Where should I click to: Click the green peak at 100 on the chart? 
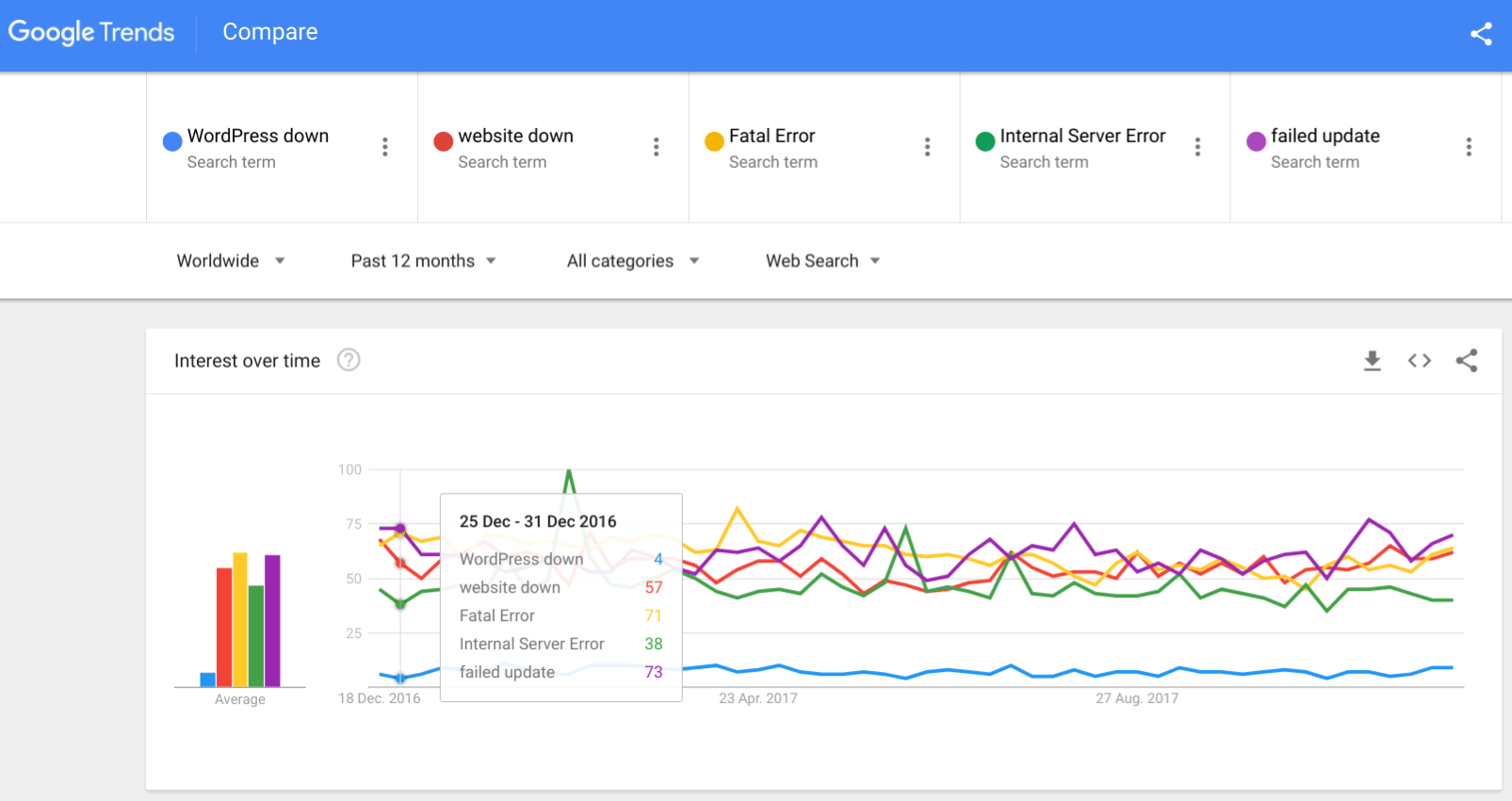pos(569,470)
